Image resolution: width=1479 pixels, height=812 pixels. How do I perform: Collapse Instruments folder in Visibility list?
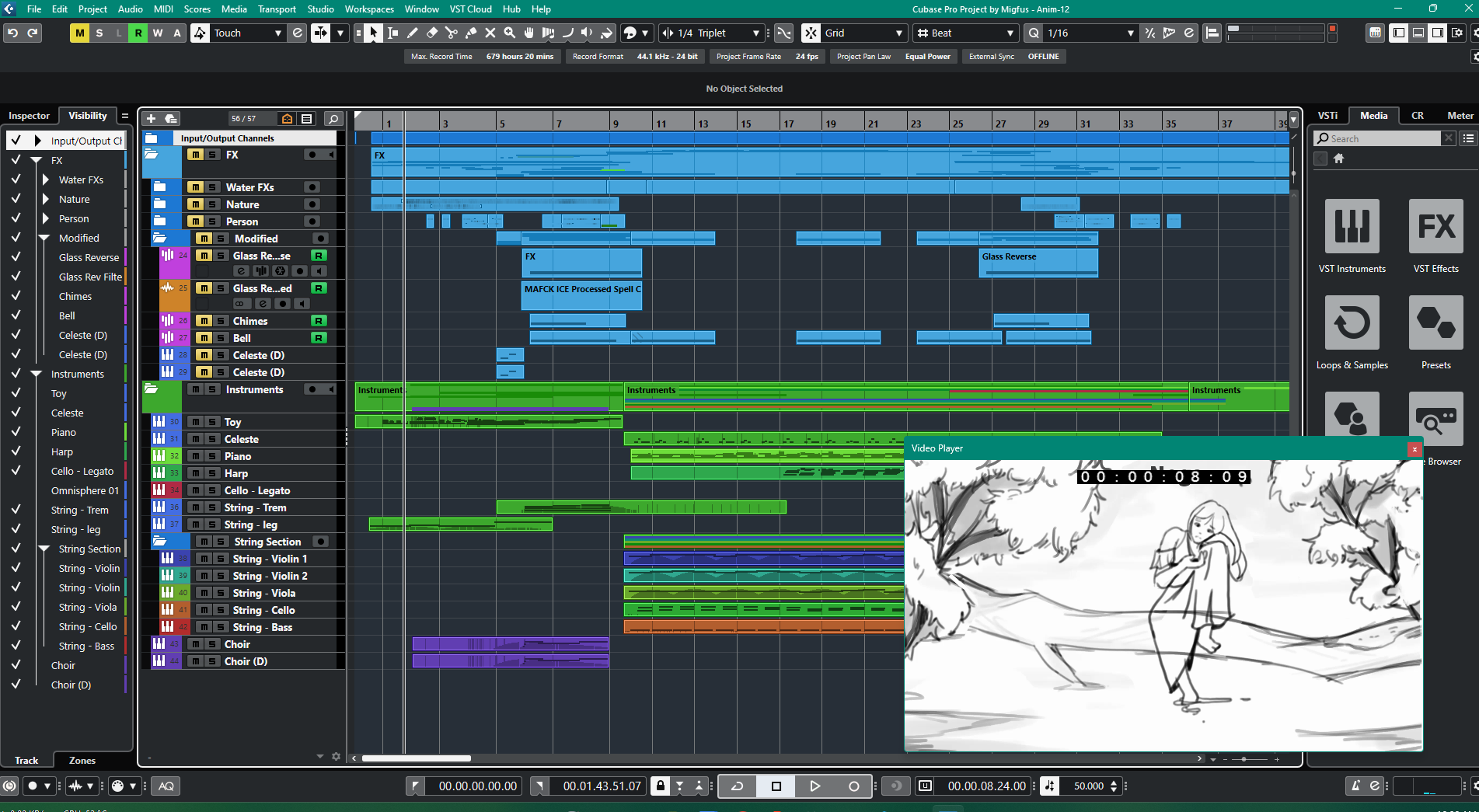pos(36,374)
